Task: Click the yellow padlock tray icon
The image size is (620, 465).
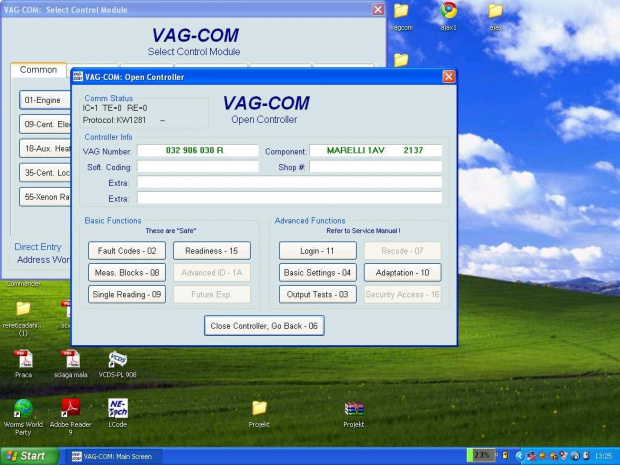Action: [505, 455]
